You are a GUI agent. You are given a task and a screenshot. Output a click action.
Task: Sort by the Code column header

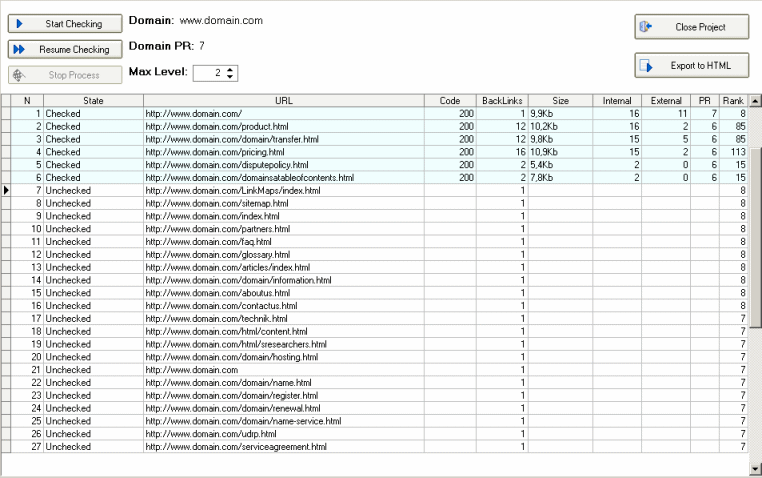(450, 101)
